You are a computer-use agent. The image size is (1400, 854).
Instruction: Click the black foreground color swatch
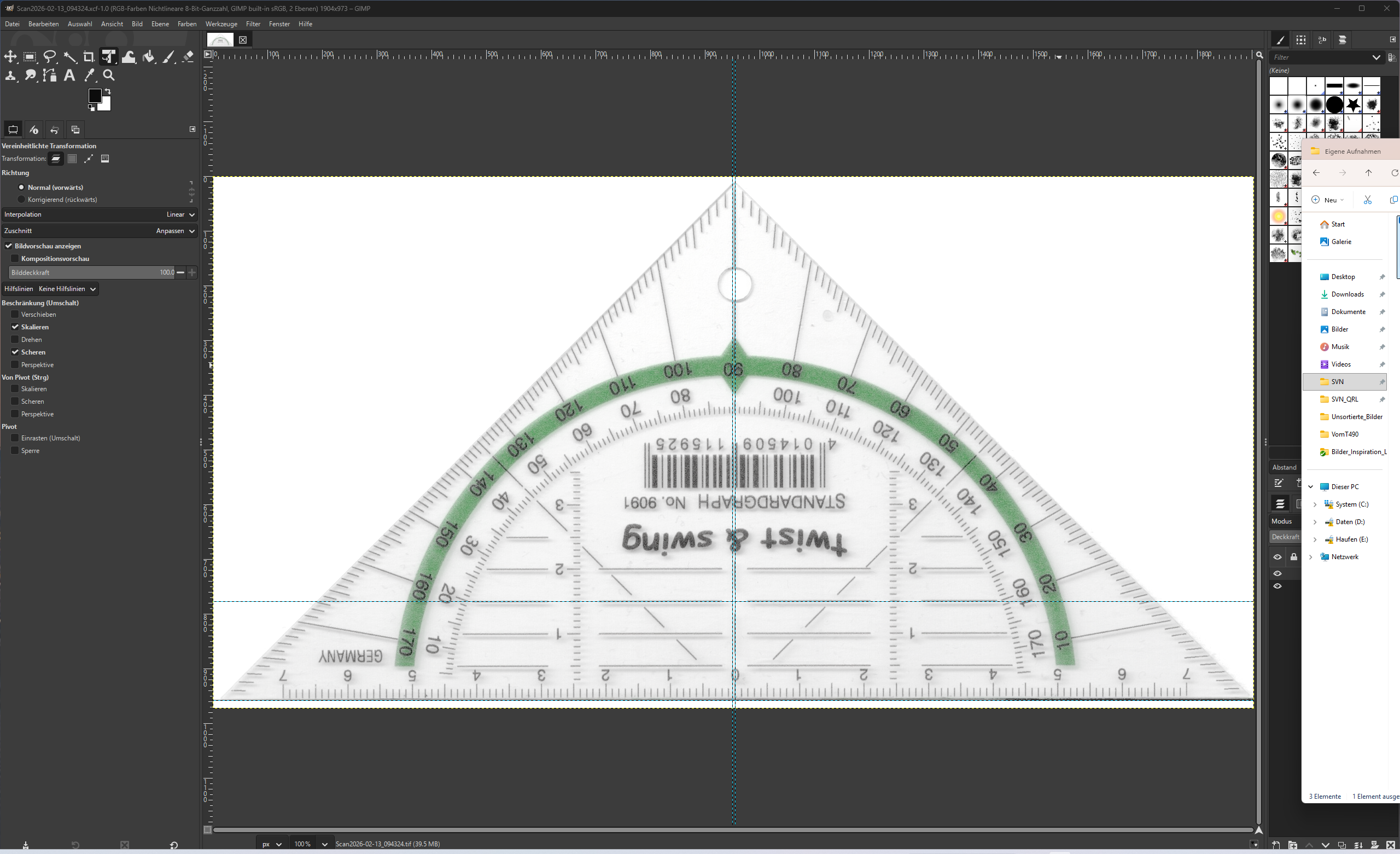(x=94, y=96)
